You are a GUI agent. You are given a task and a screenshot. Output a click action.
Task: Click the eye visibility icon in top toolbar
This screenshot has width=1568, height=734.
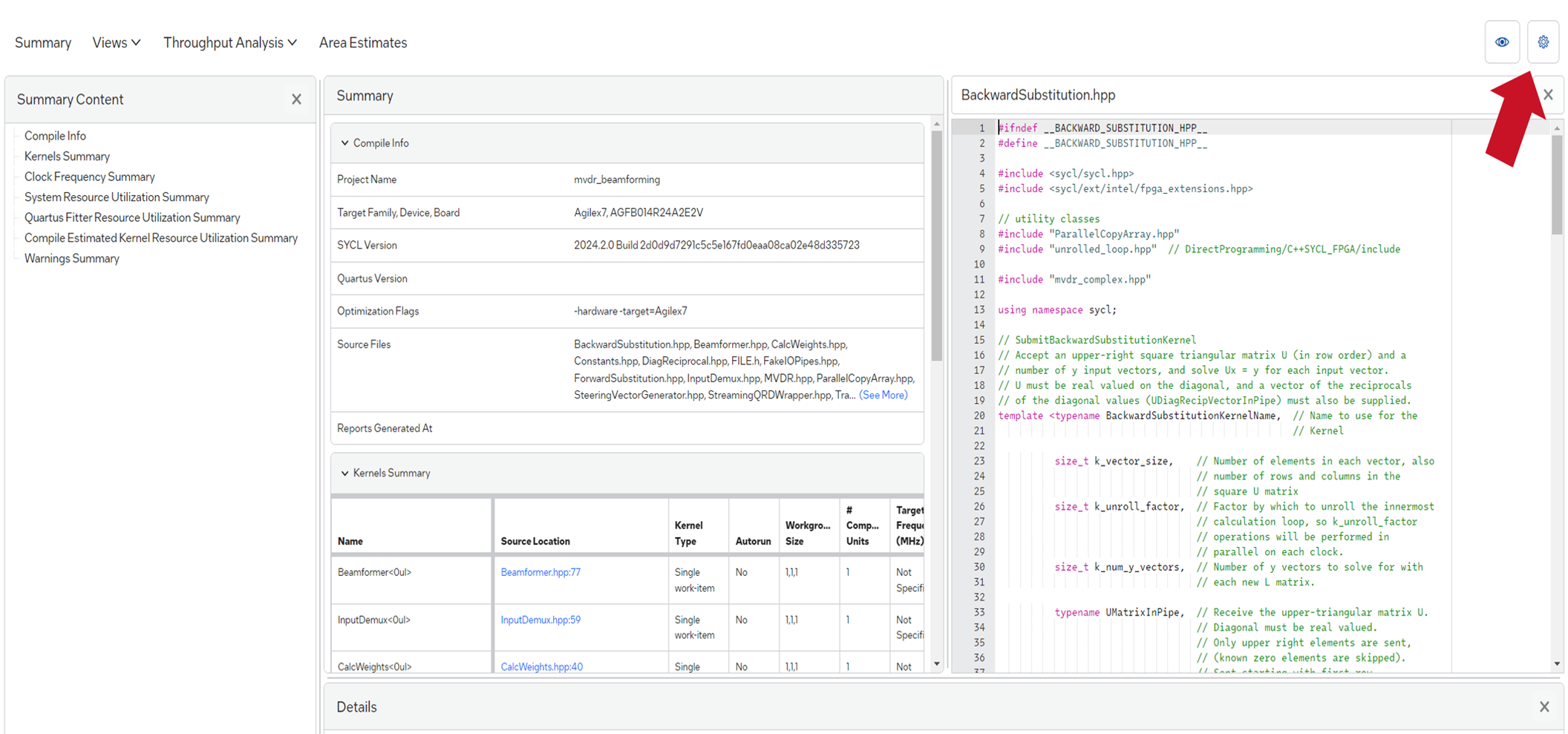pyautogui.click(x=1501, y=42)
